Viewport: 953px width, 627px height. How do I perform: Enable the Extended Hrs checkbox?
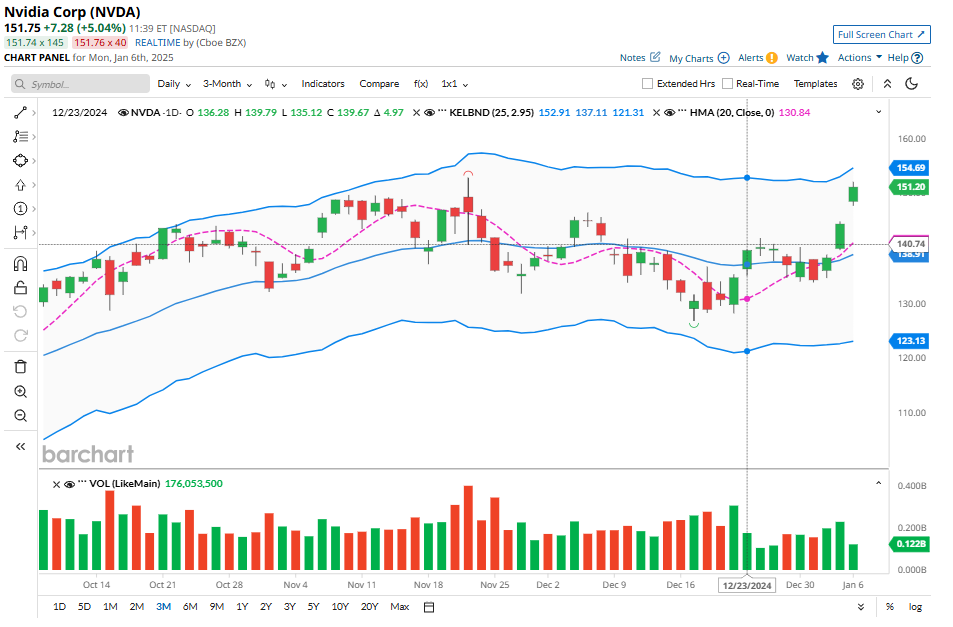click(x=648, y=84)
